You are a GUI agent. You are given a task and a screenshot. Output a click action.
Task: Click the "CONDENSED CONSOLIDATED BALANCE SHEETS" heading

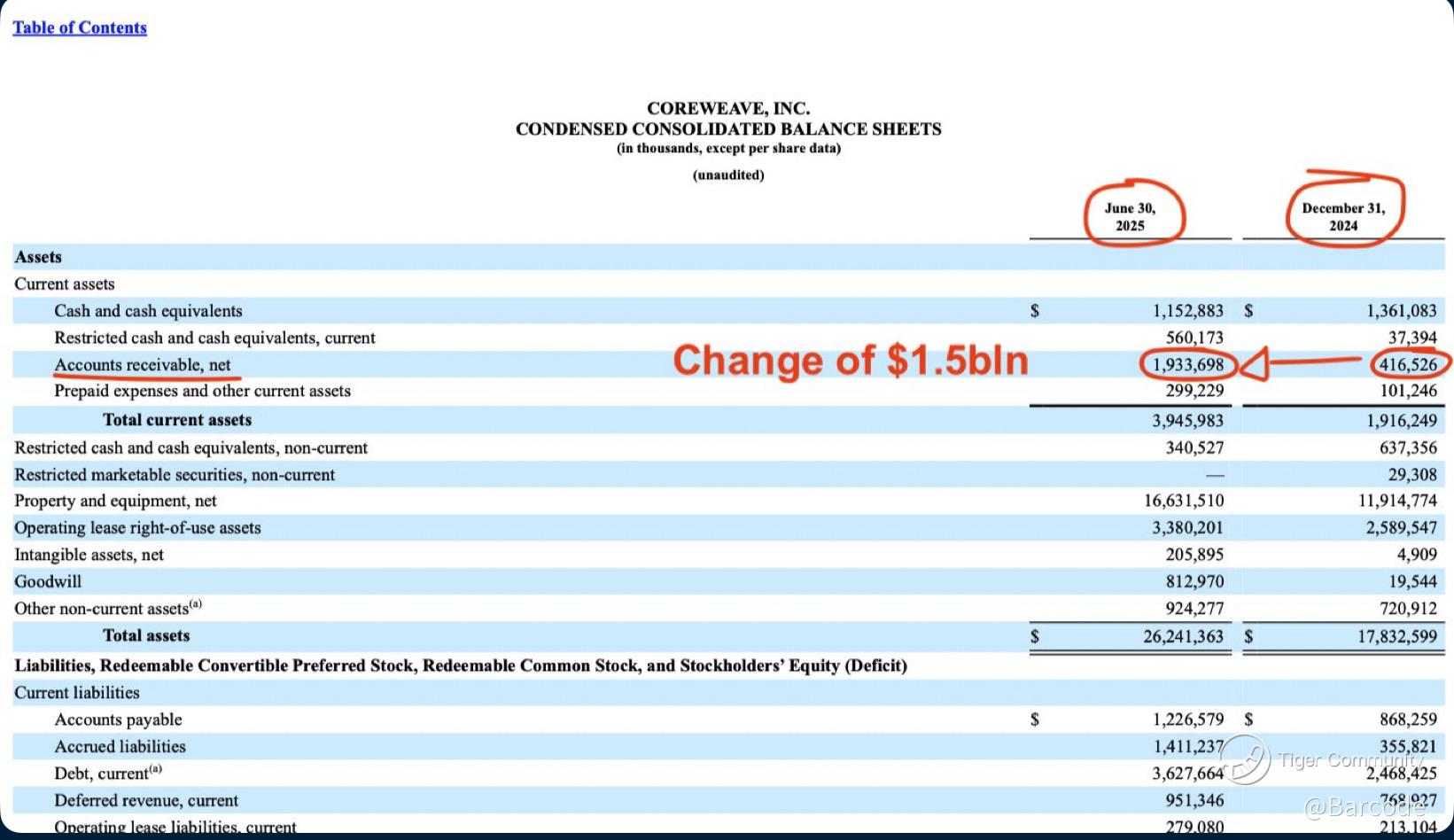pyautogui.click(x=728, y=129)
